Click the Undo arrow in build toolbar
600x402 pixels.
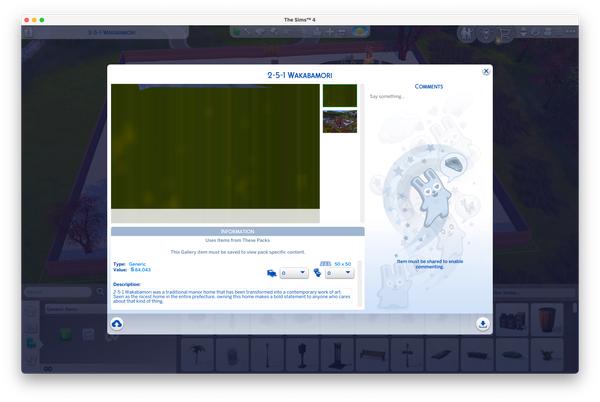point(288,32)
